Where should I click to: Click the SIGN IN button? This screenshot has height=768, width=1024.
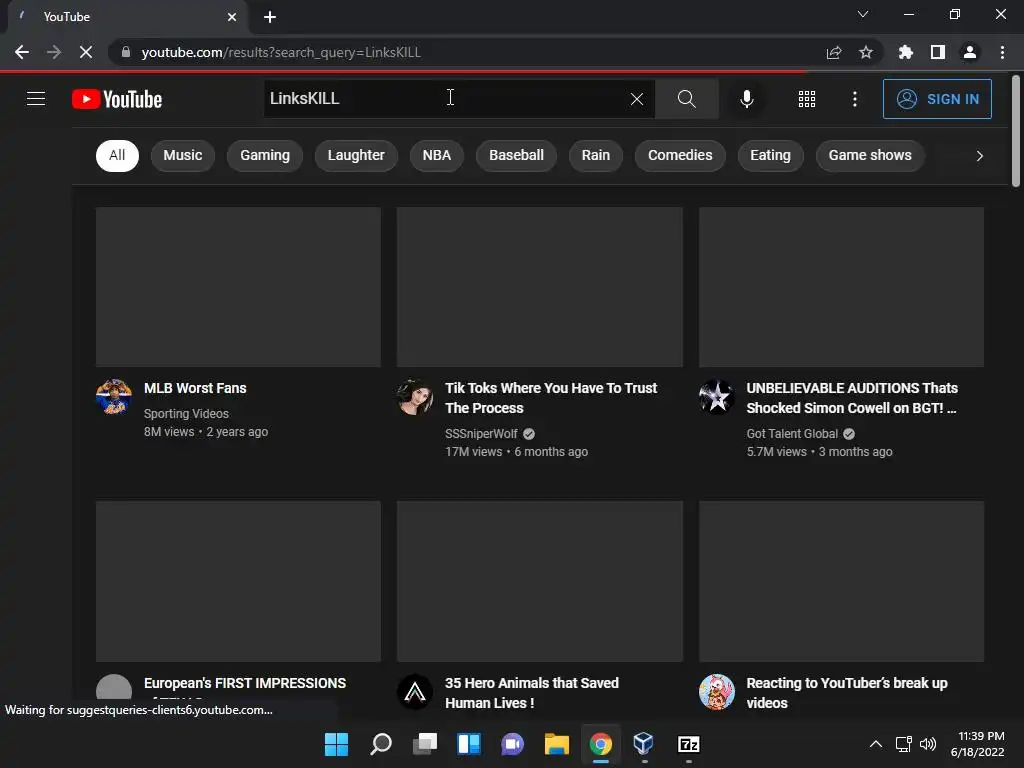(937, 99)
